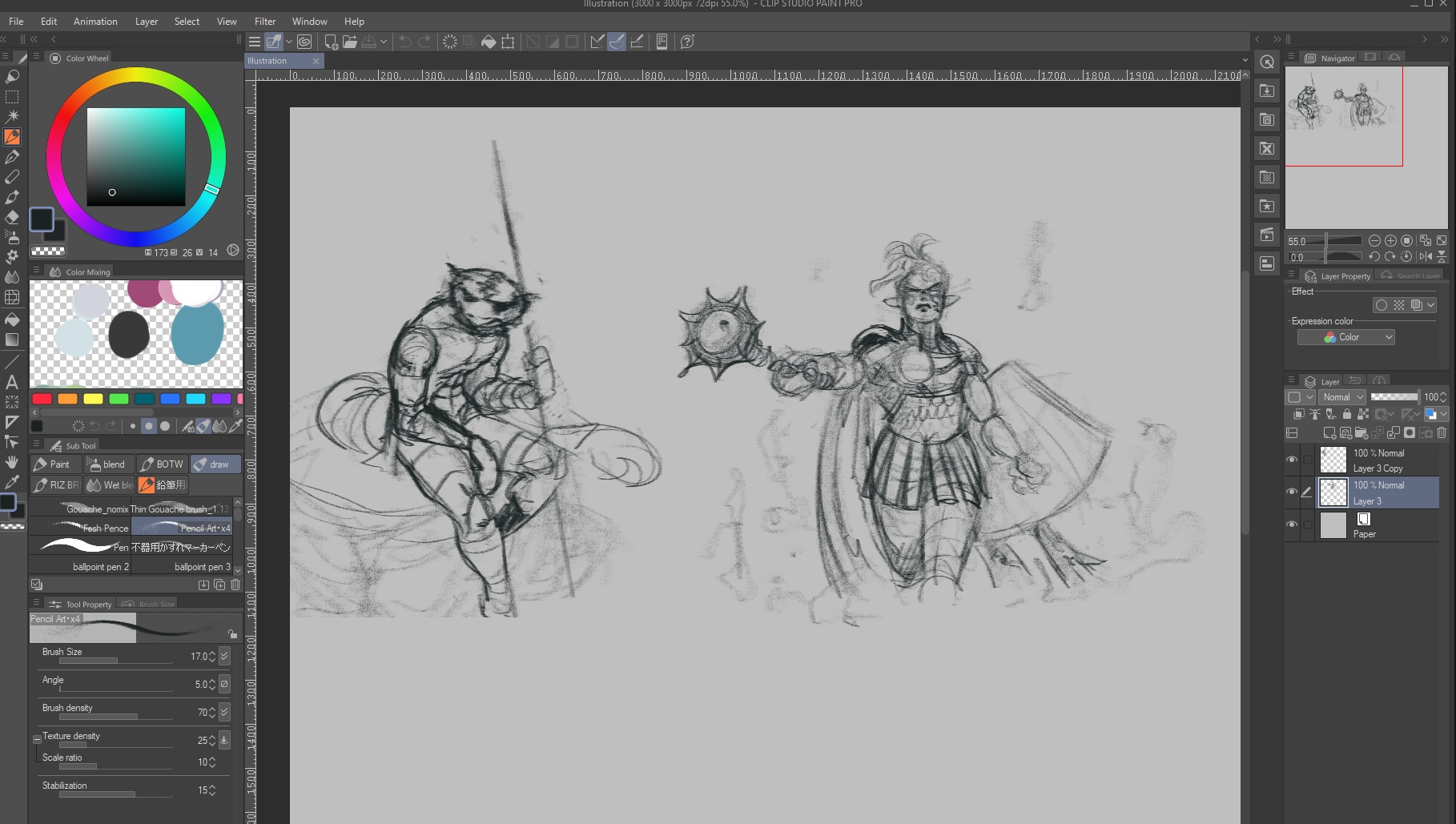The image size is (1456, 824).
Task: Select the blend sub tool group
Action: tap(108, 464)
